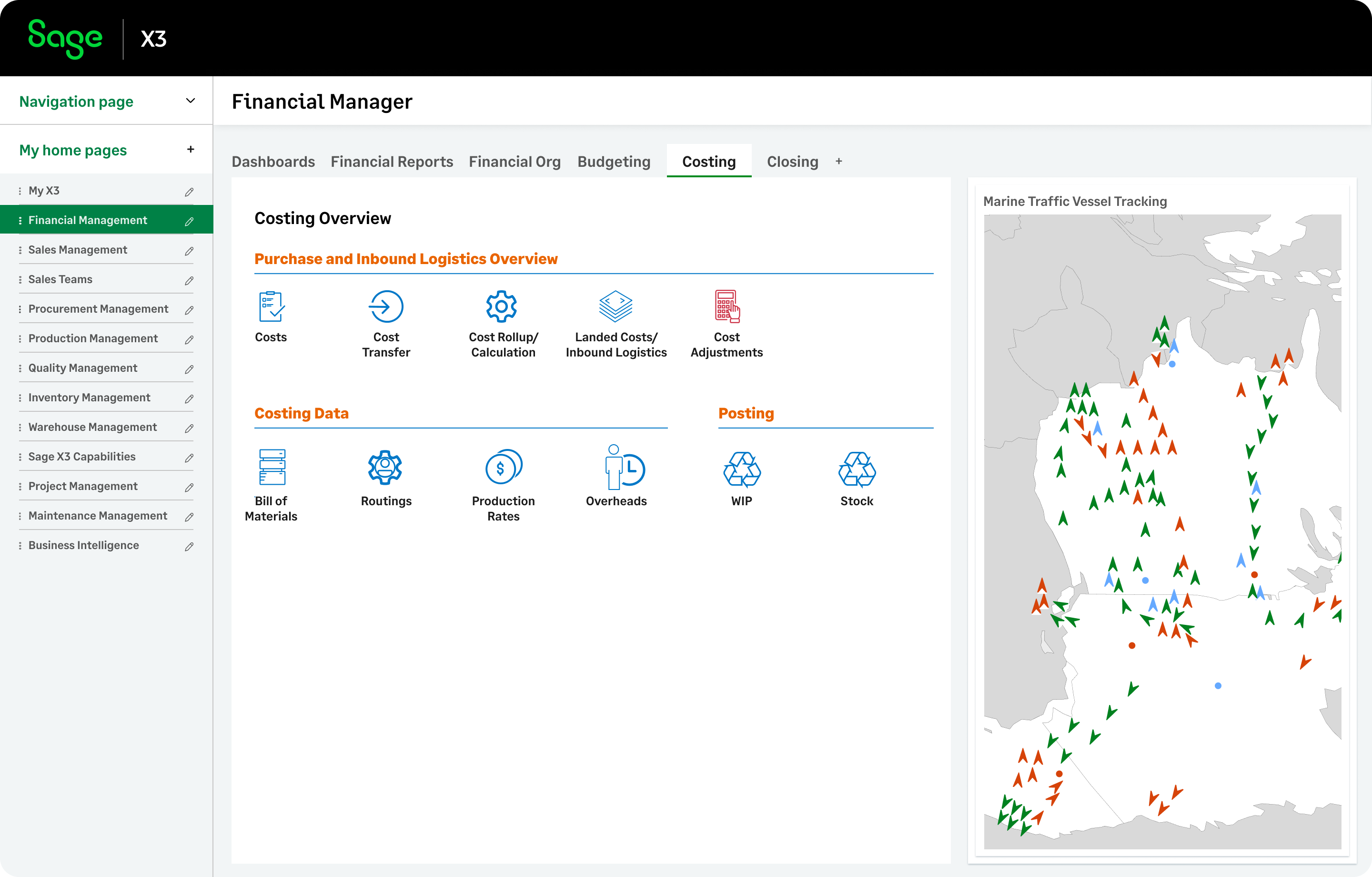The image size is (1372, 877).
Task: Click the Financial Manager page title
Action: pyautogui.click(x=322, y=102)
